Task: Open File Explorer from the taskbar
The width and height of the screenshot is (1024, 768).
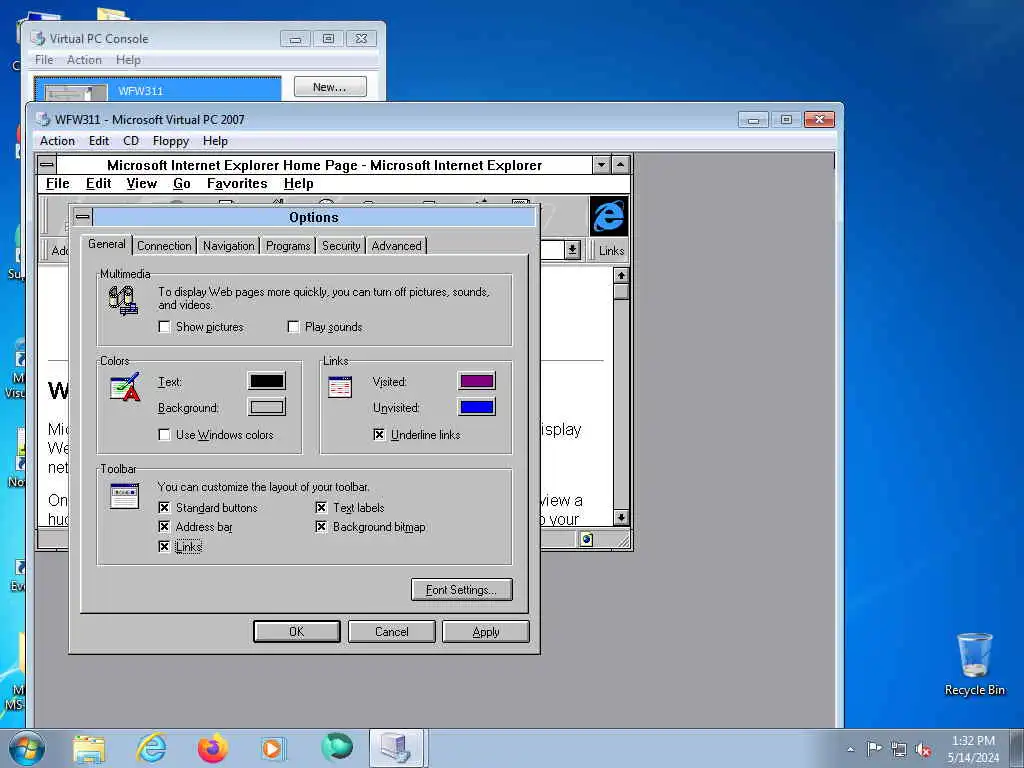Action: pyautogui.click(x=89, y=748)
